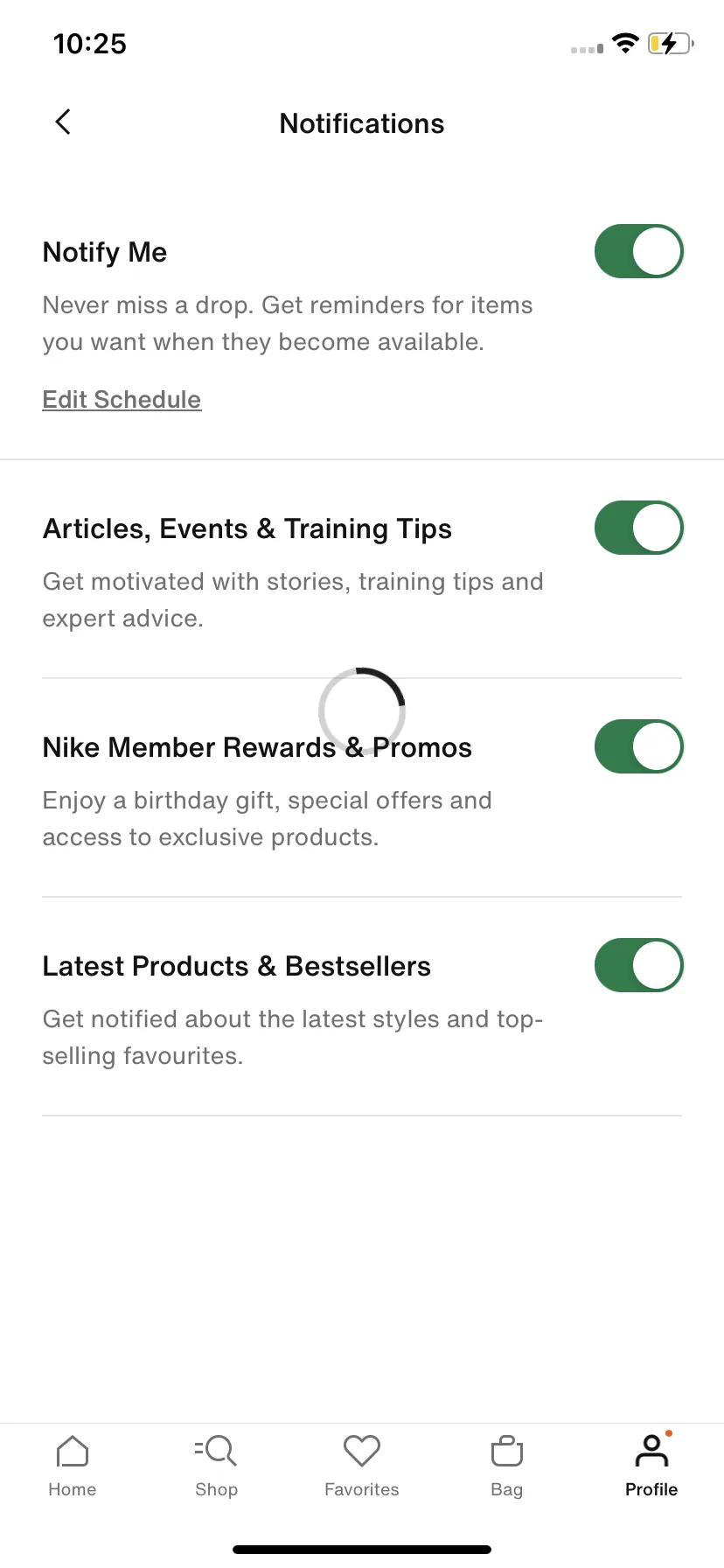Screen dimensions: 724x1568
Task: Tap the home indicator bar
Action: click(362, 1550)
